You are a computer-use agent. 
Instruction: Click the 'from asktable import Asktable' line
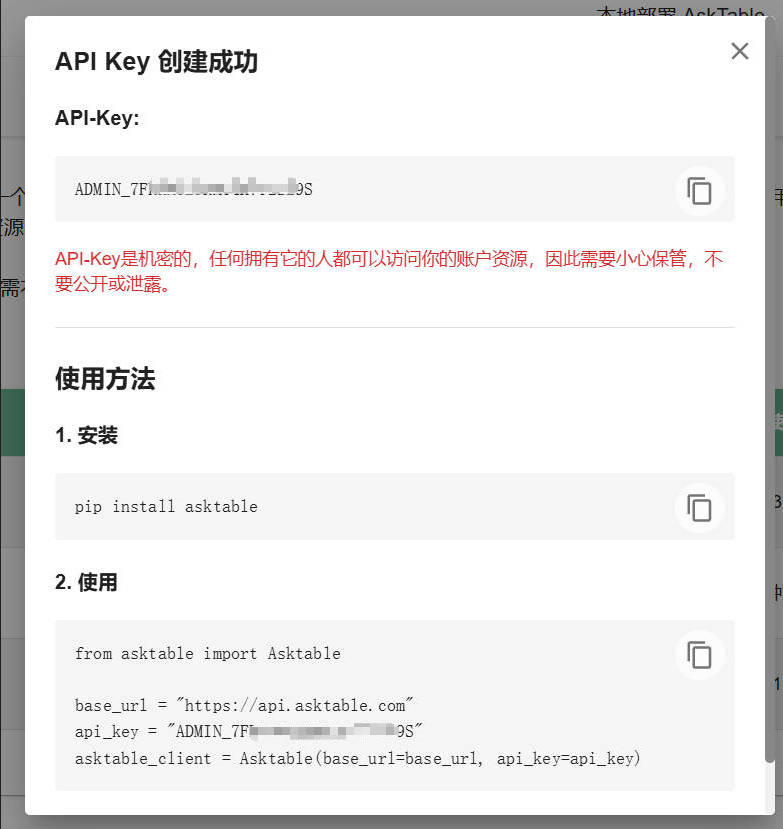[207, 653]
